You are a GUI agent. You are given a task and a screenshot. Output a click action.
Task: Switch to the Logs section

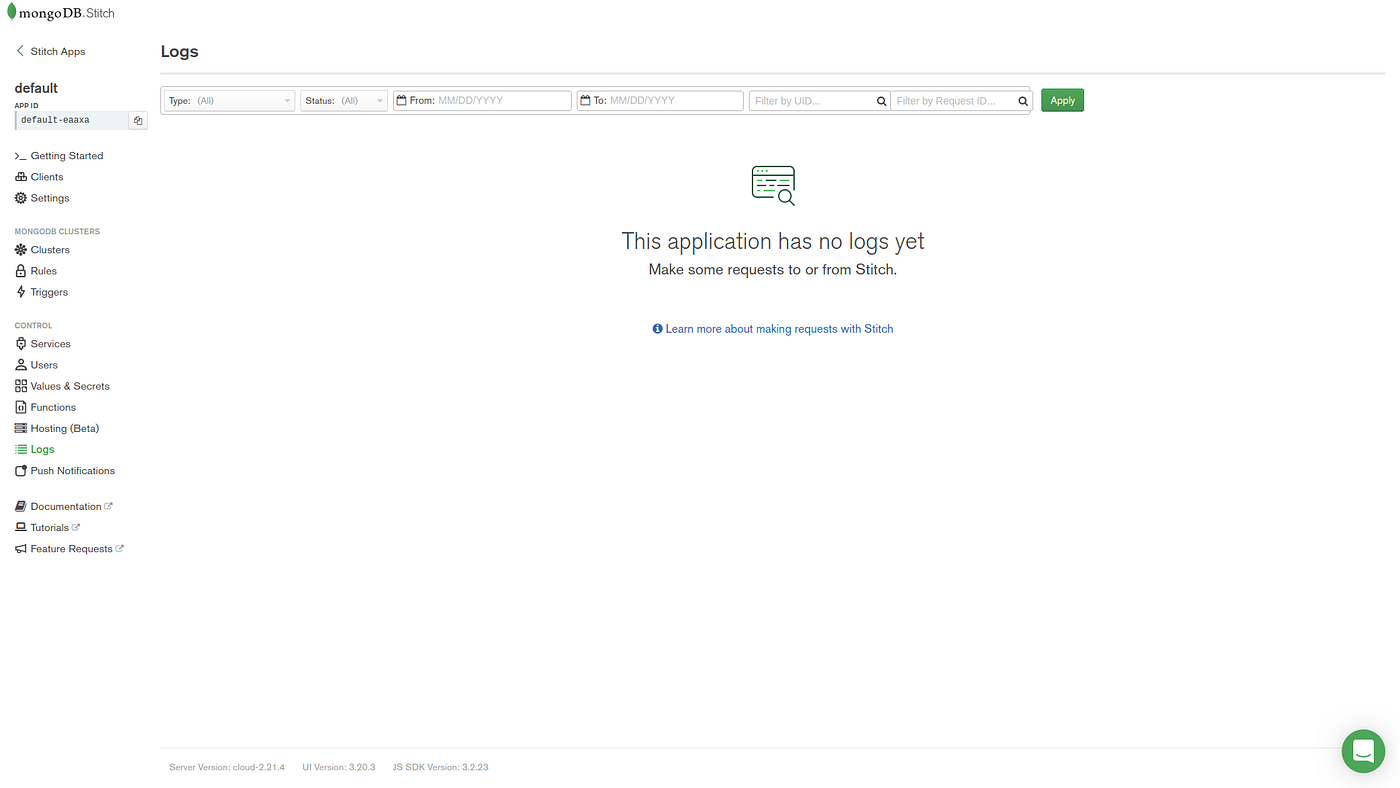coord(43,448)
